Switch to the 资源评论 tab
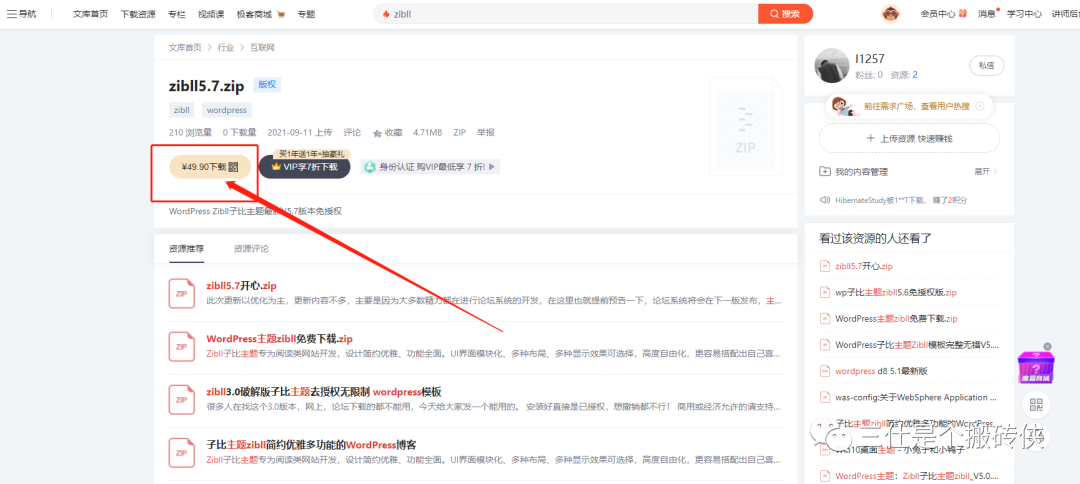The width and height of the screenshot is (1080, 484). tap(251, 249)
